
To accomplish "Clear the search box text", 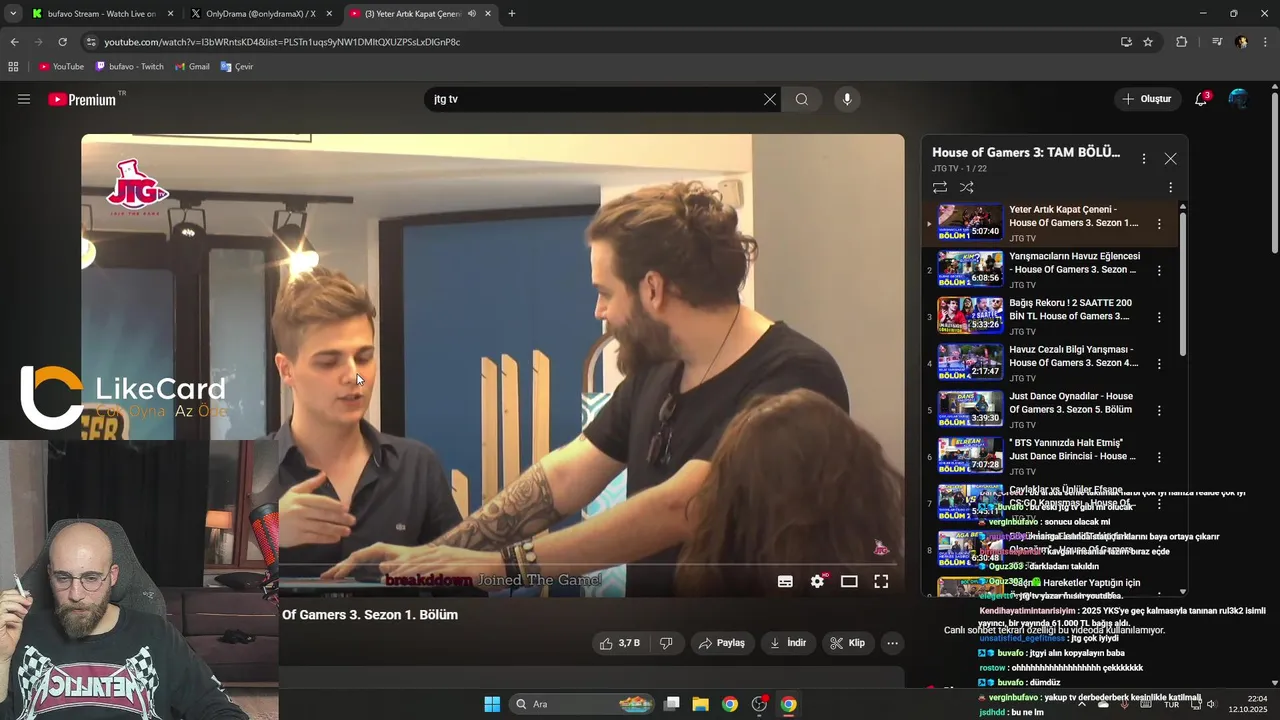I will point(769,99).
